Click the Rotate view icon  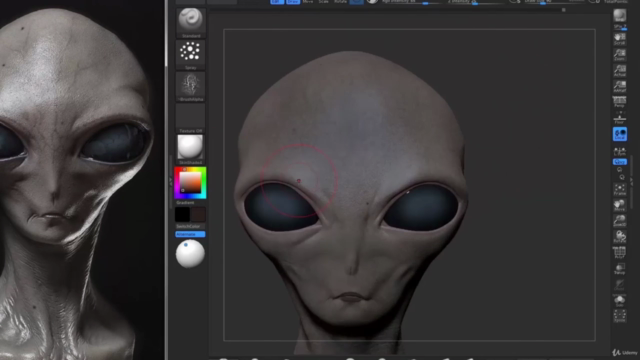click(620, 237)
